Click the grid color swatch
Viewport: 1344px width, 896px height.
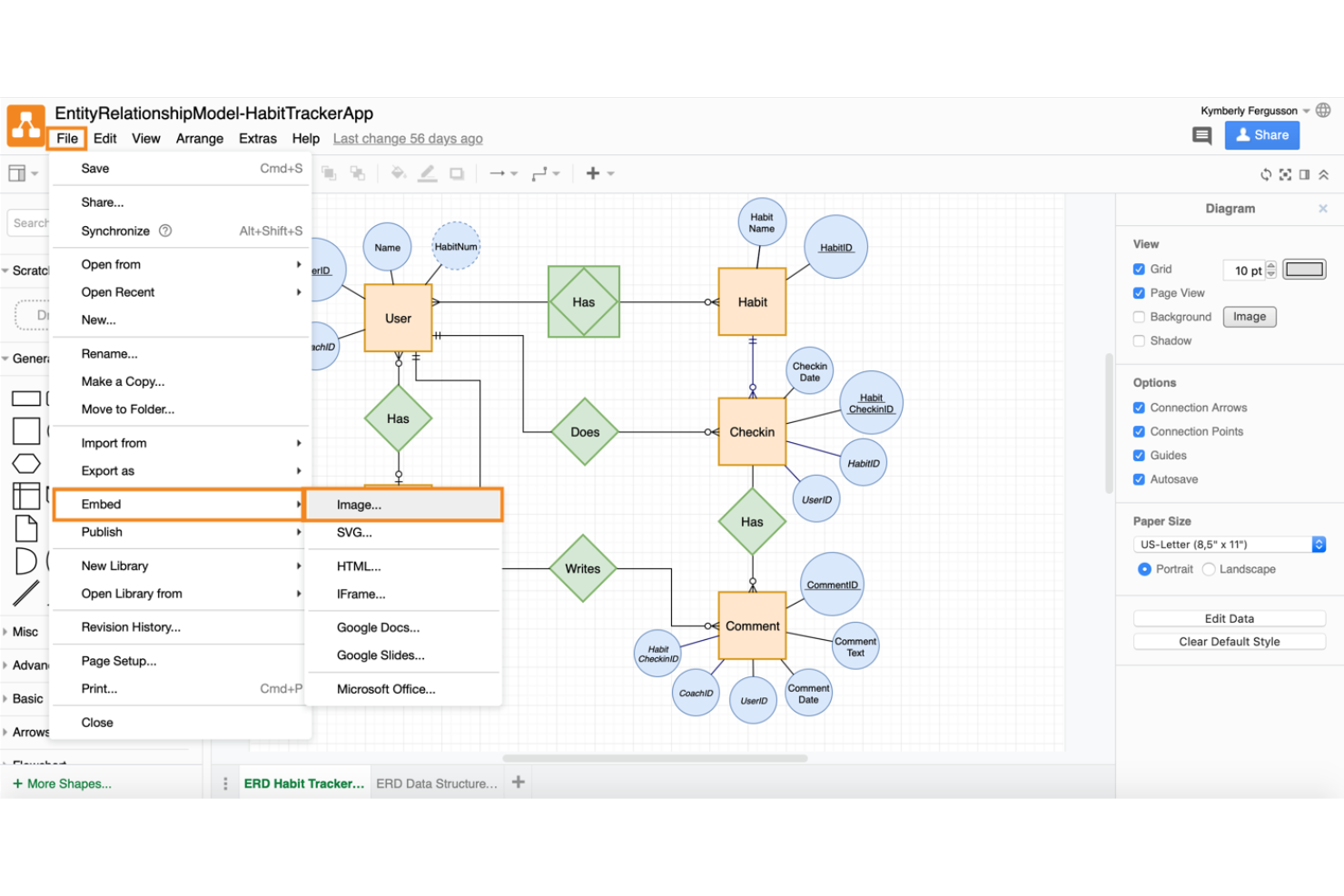(1304, 270)
